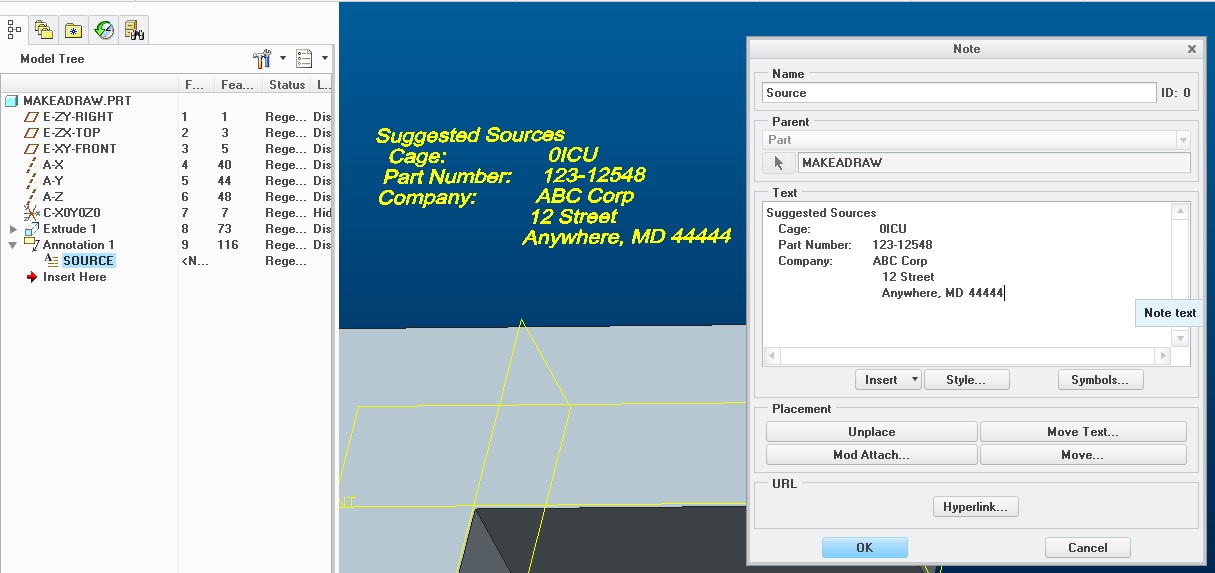Select the E-ZY-RIGHT datum plane
The width and height of the screenshot is (1215, 573).
[78, 117]
